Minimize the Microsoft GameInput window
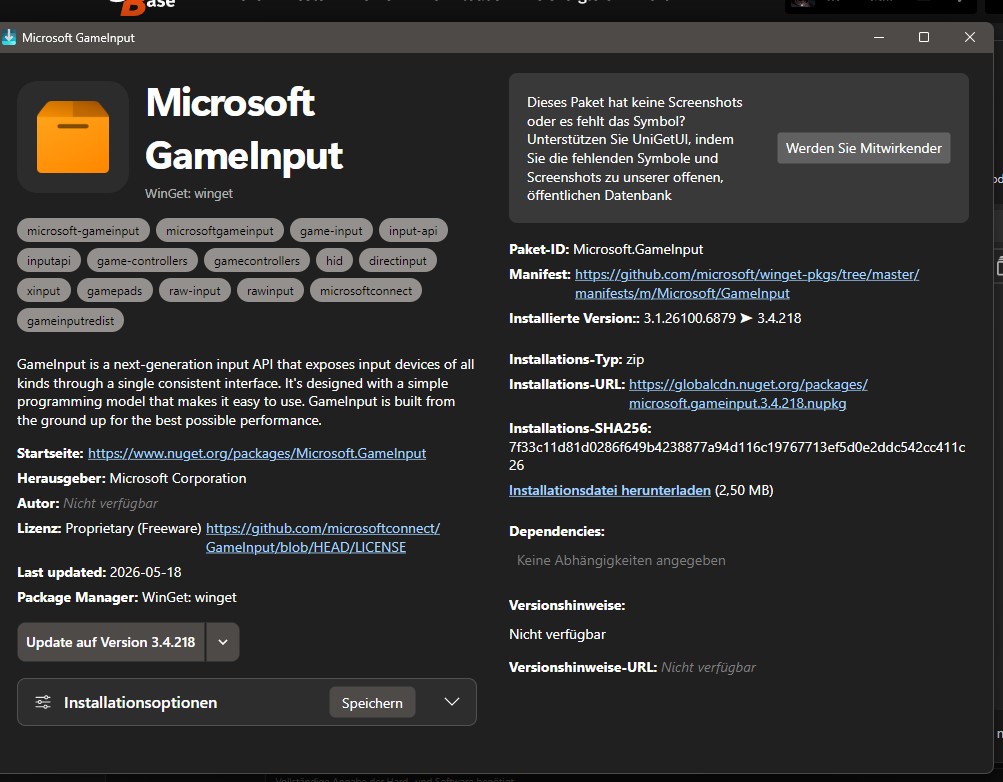Image resolution: width=1003 pixels, height=782 pixels. tap(879, 37)
